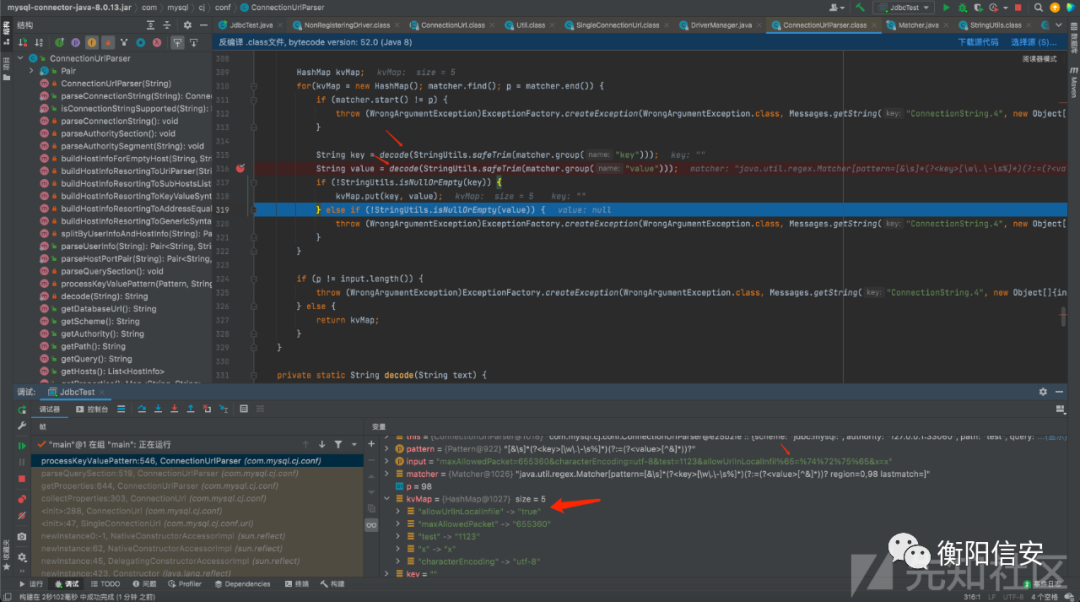Toggle autoscroll from source in Structure
The width and height of the screenshot is (1080, 602).
[194, 43]
